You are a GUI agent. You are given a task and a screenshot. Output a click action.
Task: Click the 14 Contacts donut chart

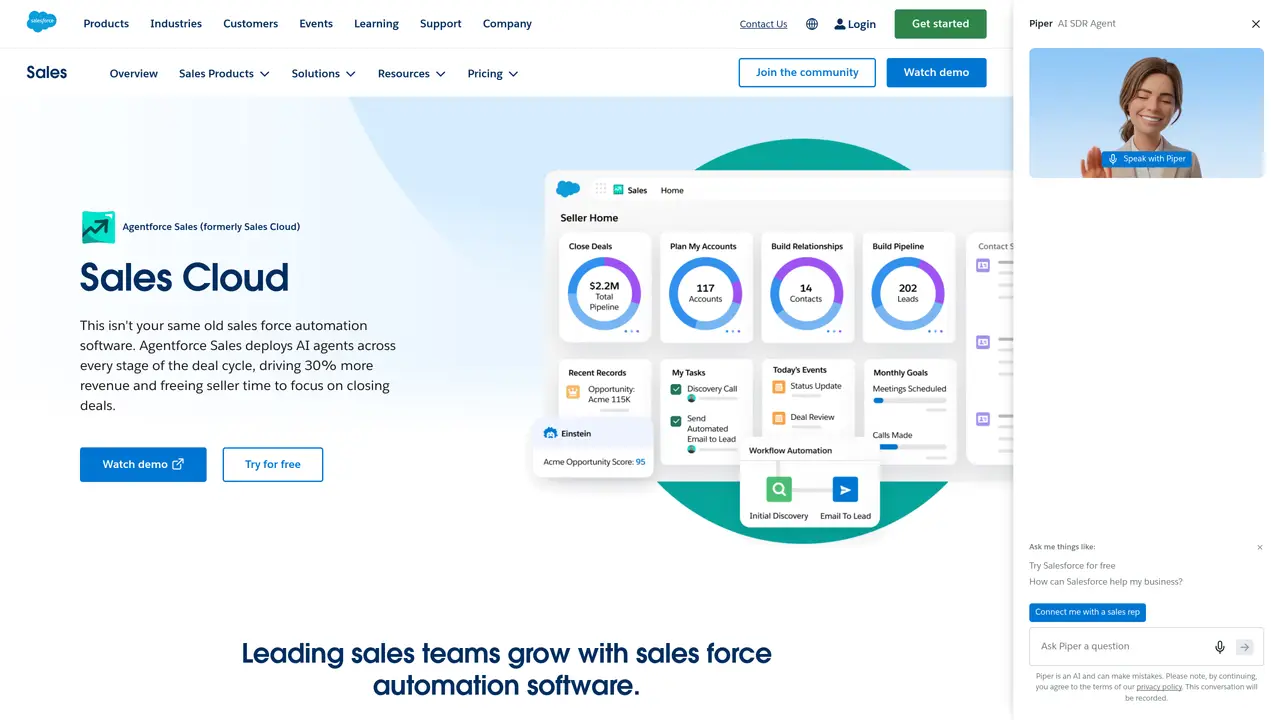click(x=806, y=294)
